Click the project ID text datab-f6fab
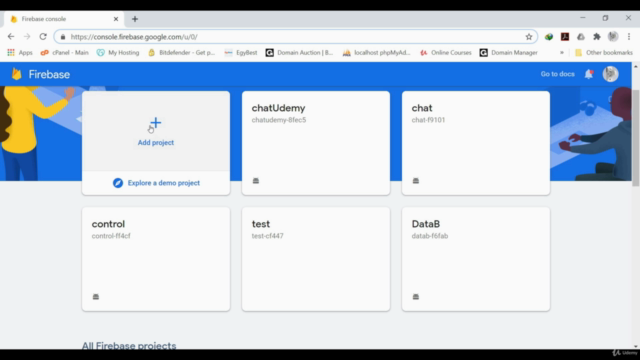Viewport: 640px width, 360px height. [430, 236]
